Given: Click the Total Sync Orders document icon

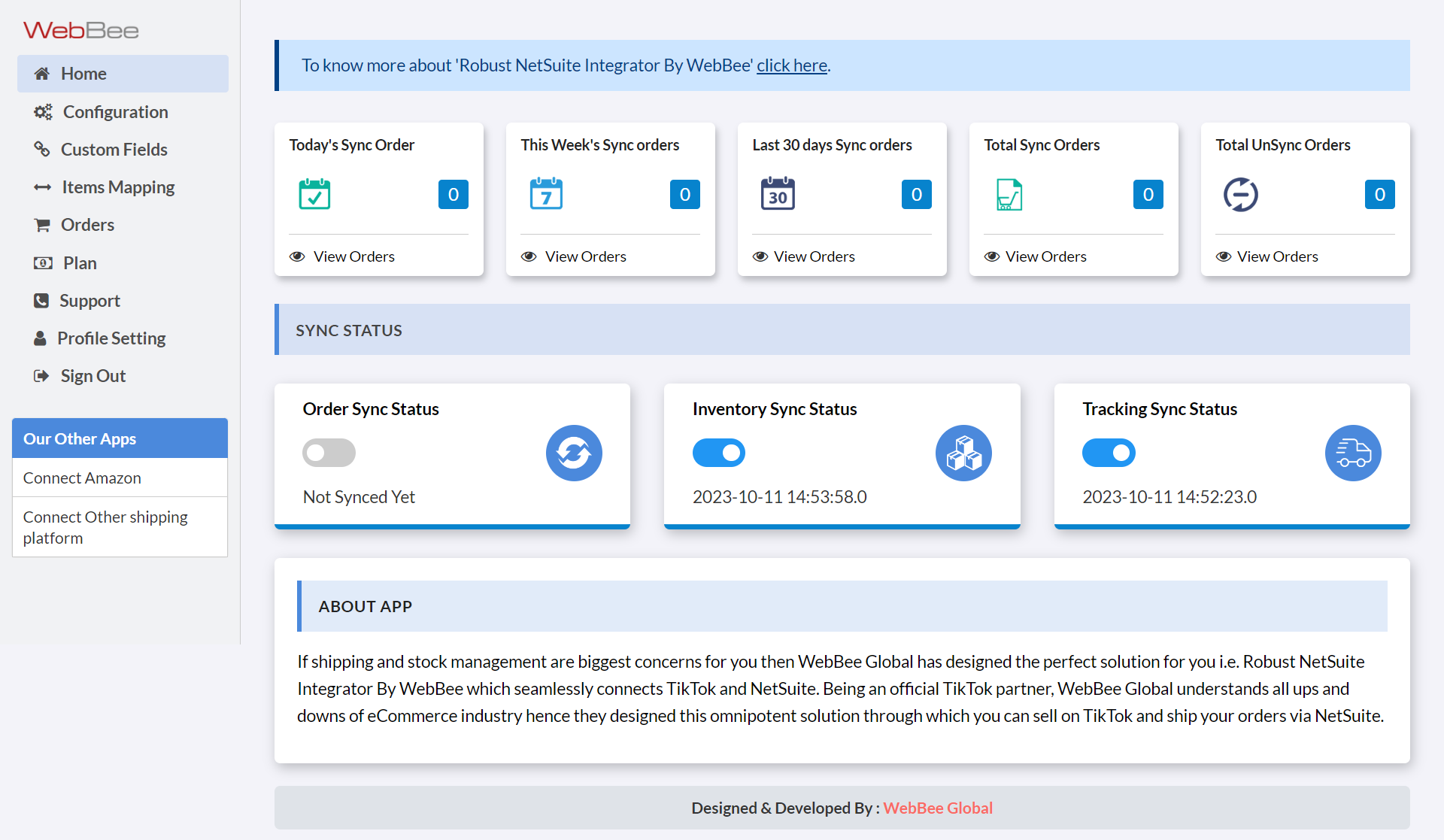Looking at the screenshot, I should point(1009,195).
